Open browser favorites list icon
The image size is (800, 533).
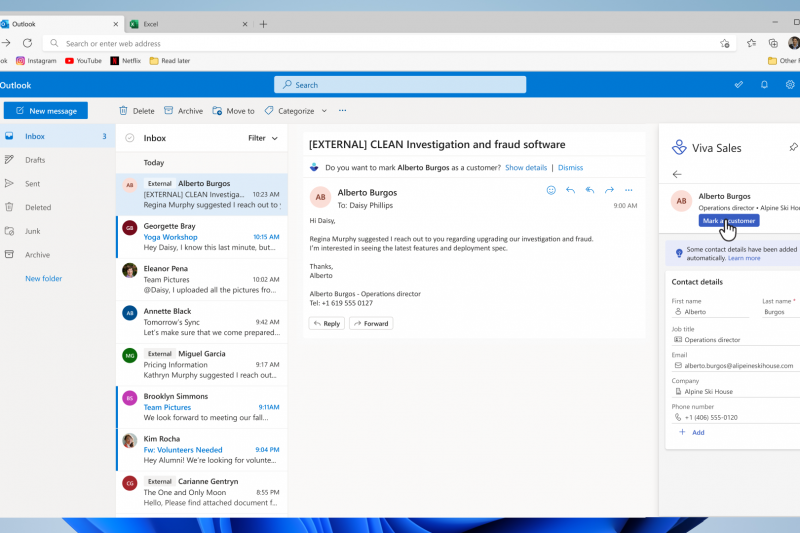[752, 43]
